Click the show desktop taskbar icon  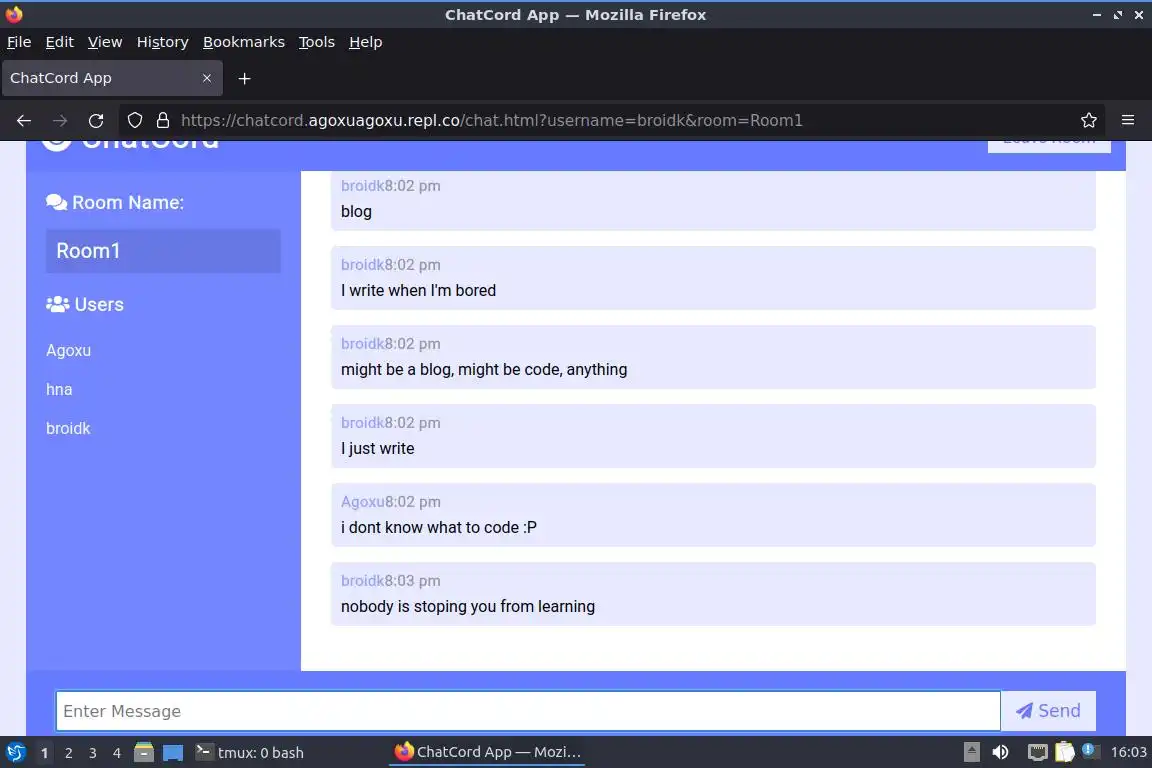pyautogui.click(x=173, y=753)
